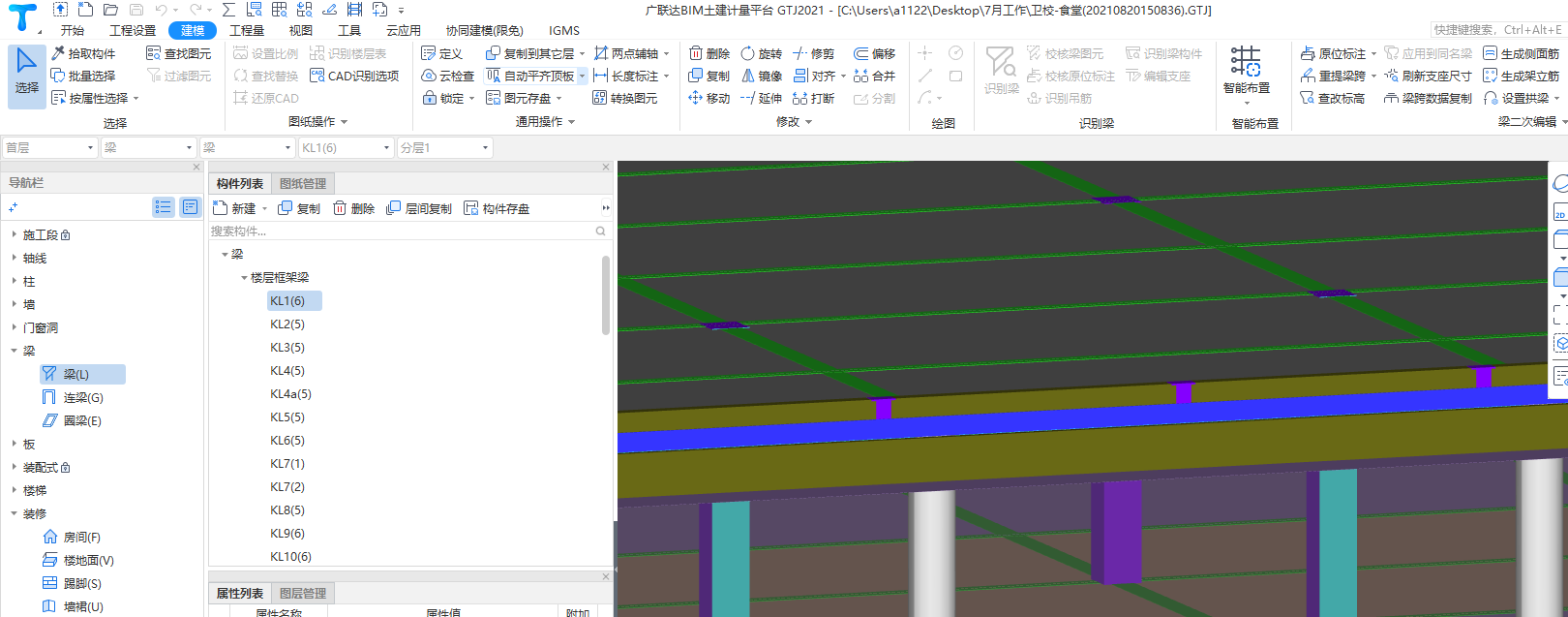Click 查改标高 elevation tool

click(1333, 98)
